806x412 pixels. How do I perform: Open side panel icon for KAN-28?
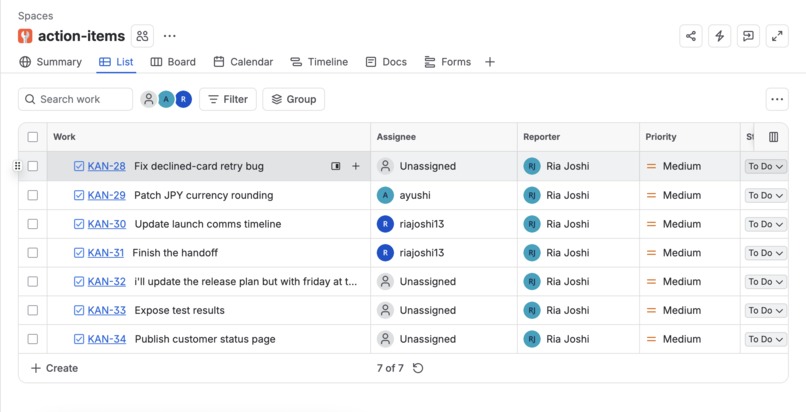[x=336, y=166]
